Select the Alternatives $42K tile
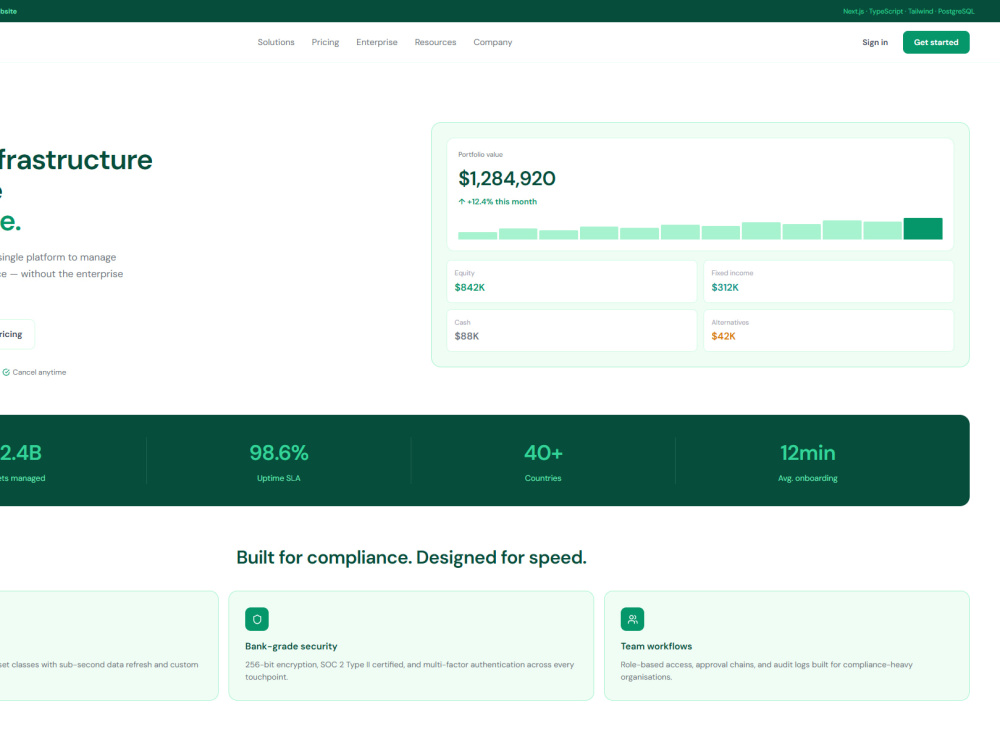 [x=828, y=330]
